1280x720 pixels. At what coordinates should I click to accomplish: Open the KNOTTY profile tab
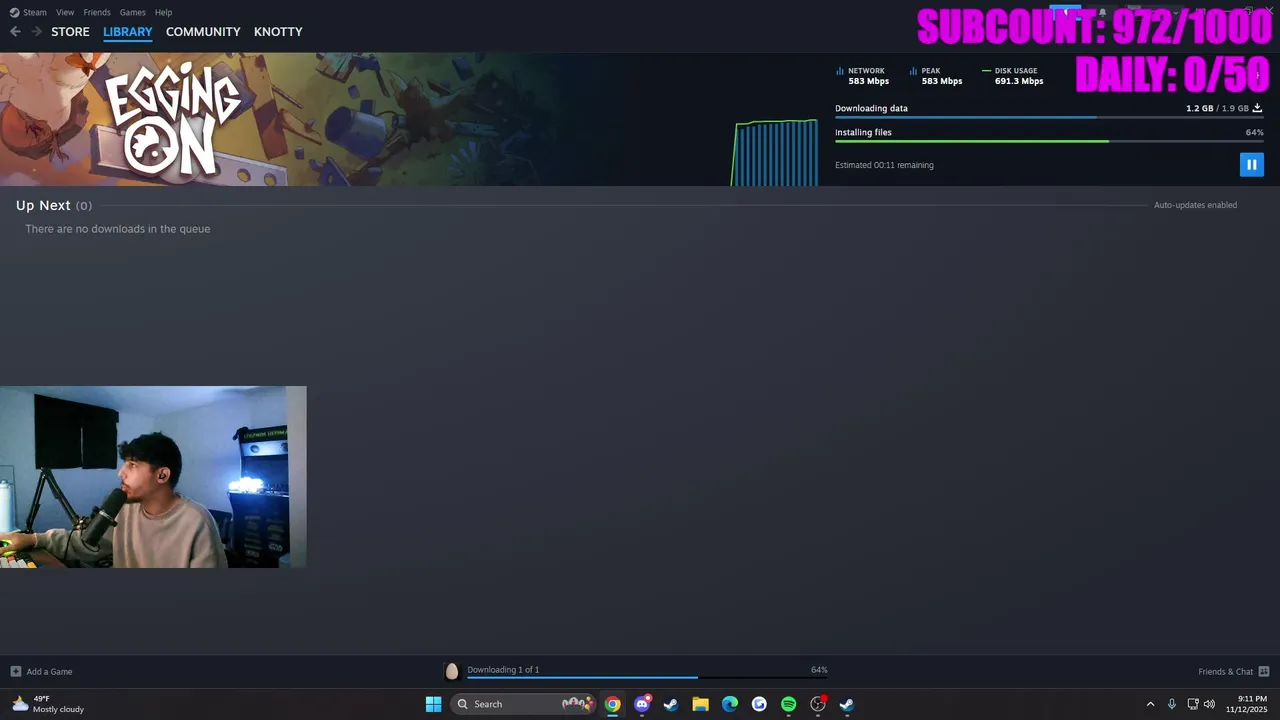[x=278, y=32]
